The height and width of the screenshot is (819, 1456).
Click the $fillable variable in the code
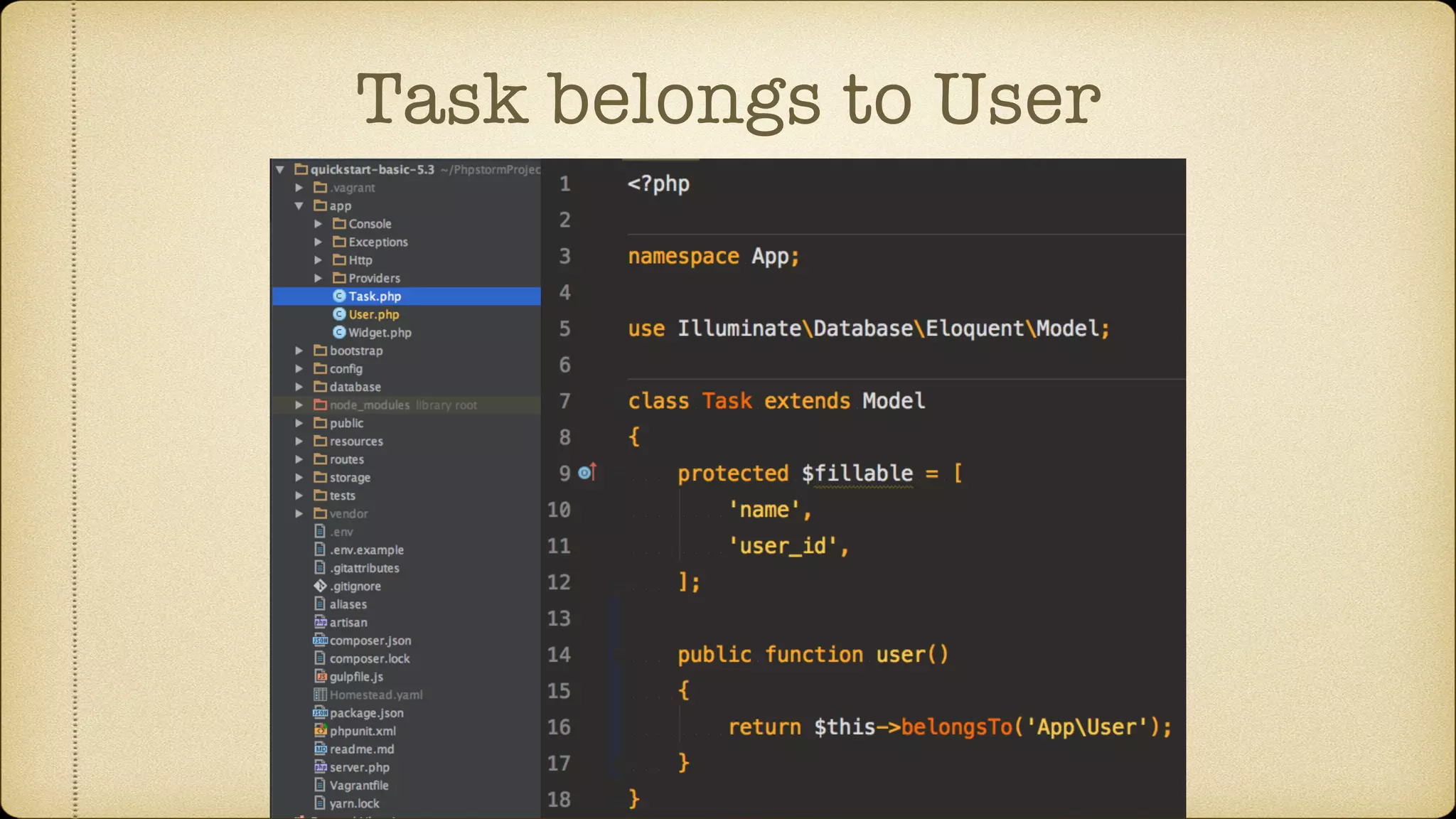[857, 473]
